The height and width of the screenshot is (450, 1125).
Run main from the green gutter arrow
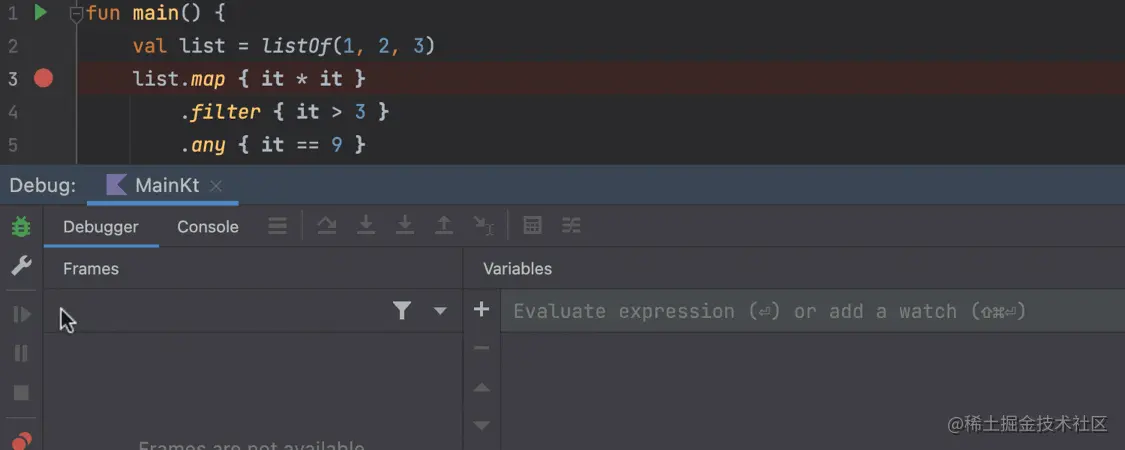point(40,12)
